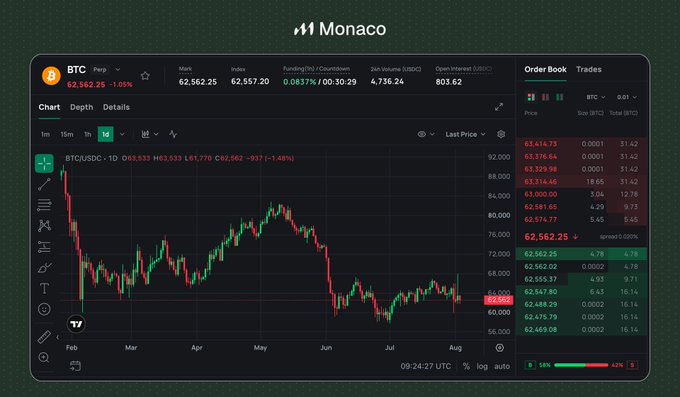The width and height of the screenshot is (680, 397).
Task: Toggle log scale on chart
Action: pos(482,366)
